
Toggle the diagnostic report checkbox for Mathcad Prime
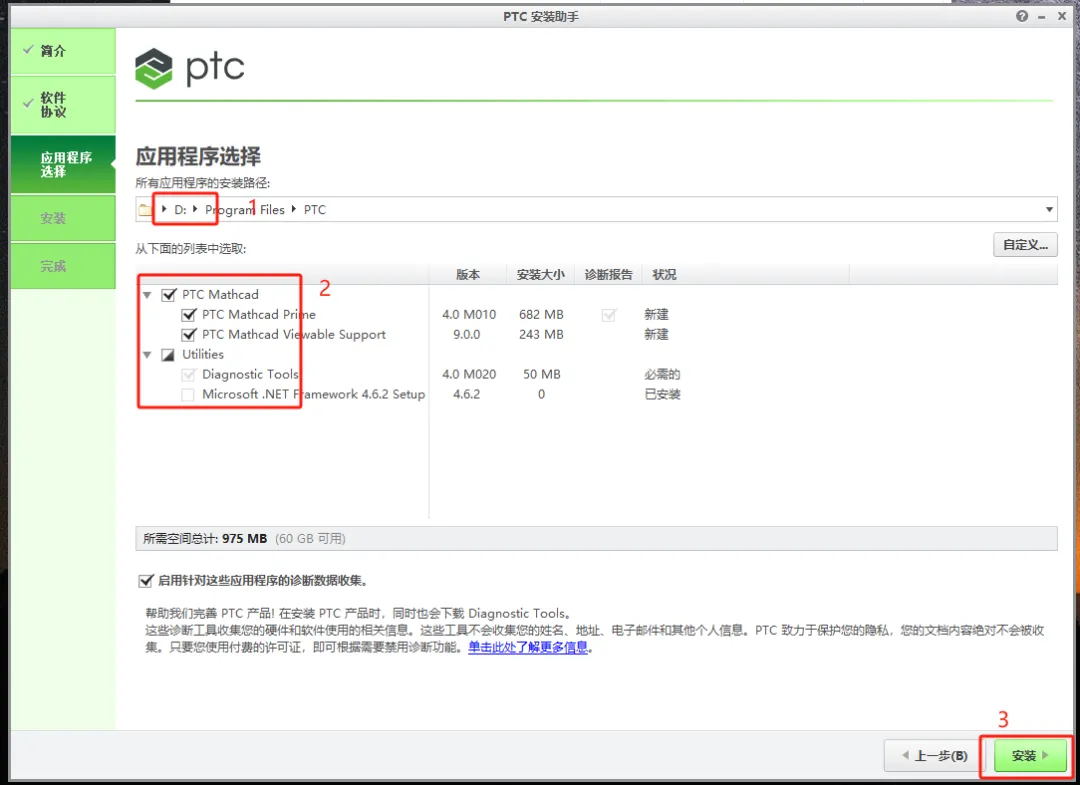coord(609,315)
